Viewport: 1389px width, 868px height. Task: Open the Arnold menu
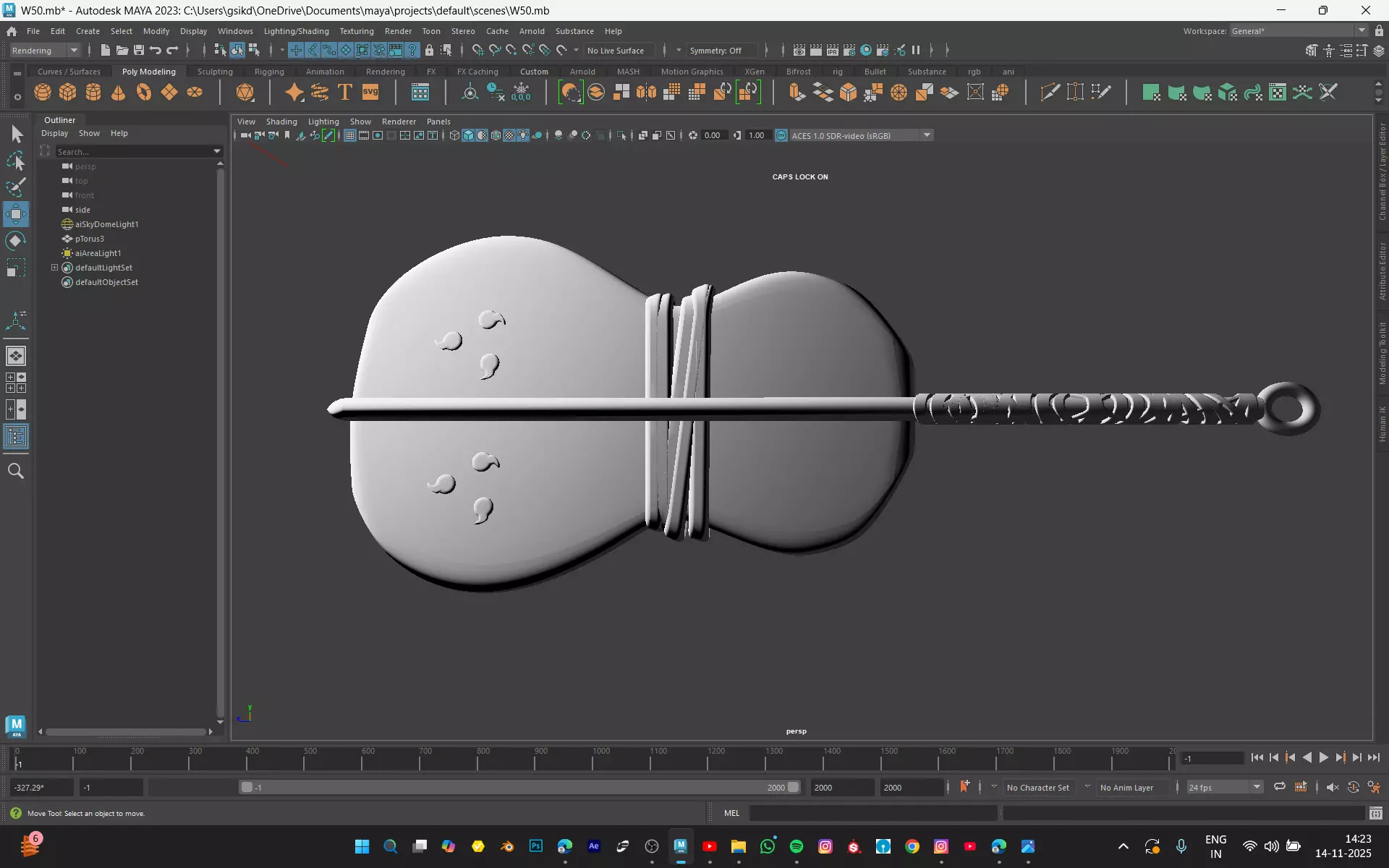tap(531, 31)
